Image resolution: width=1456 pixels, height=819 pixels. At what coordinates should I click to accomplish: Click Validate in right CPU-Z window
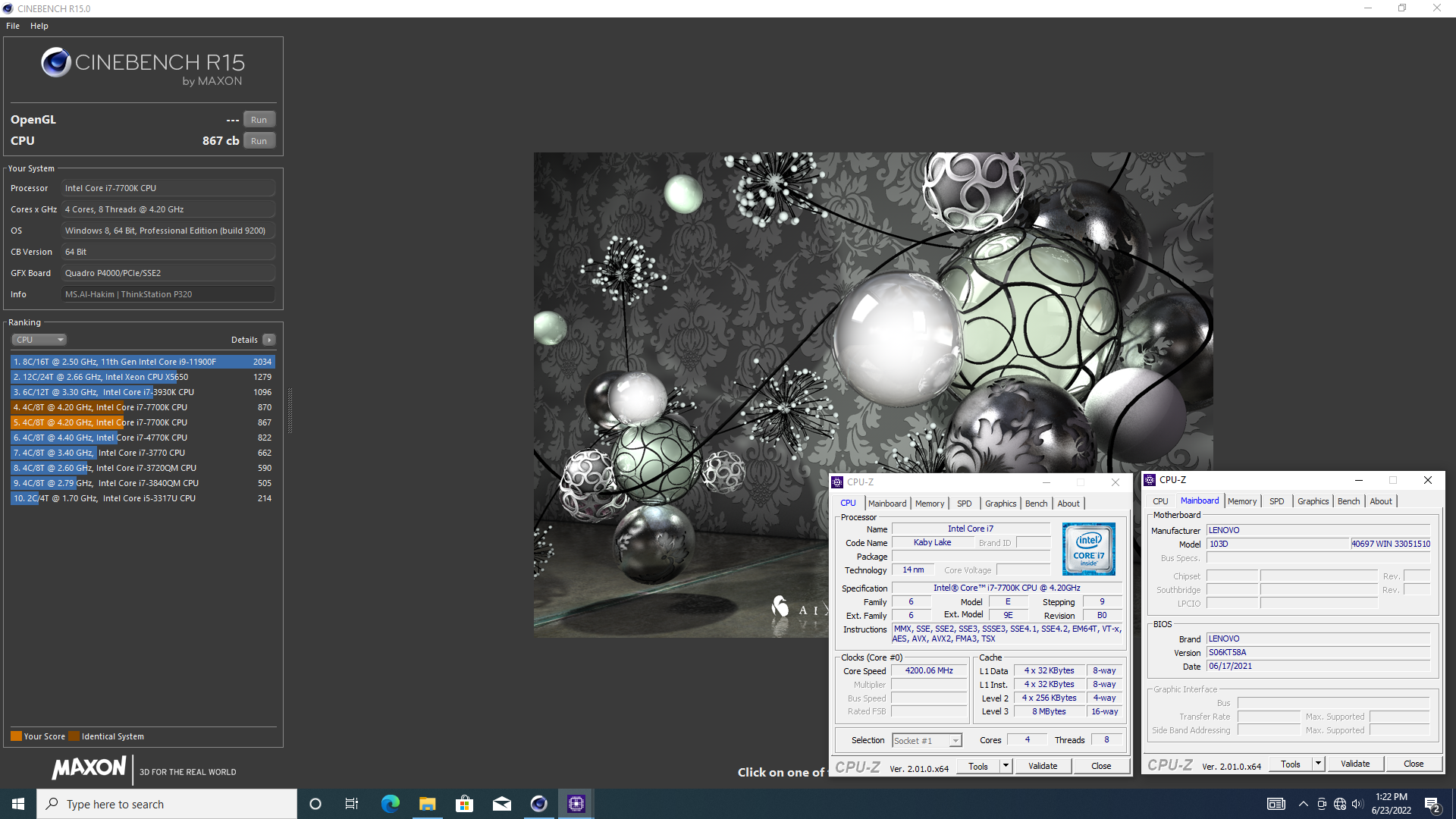click(1355, 764)
